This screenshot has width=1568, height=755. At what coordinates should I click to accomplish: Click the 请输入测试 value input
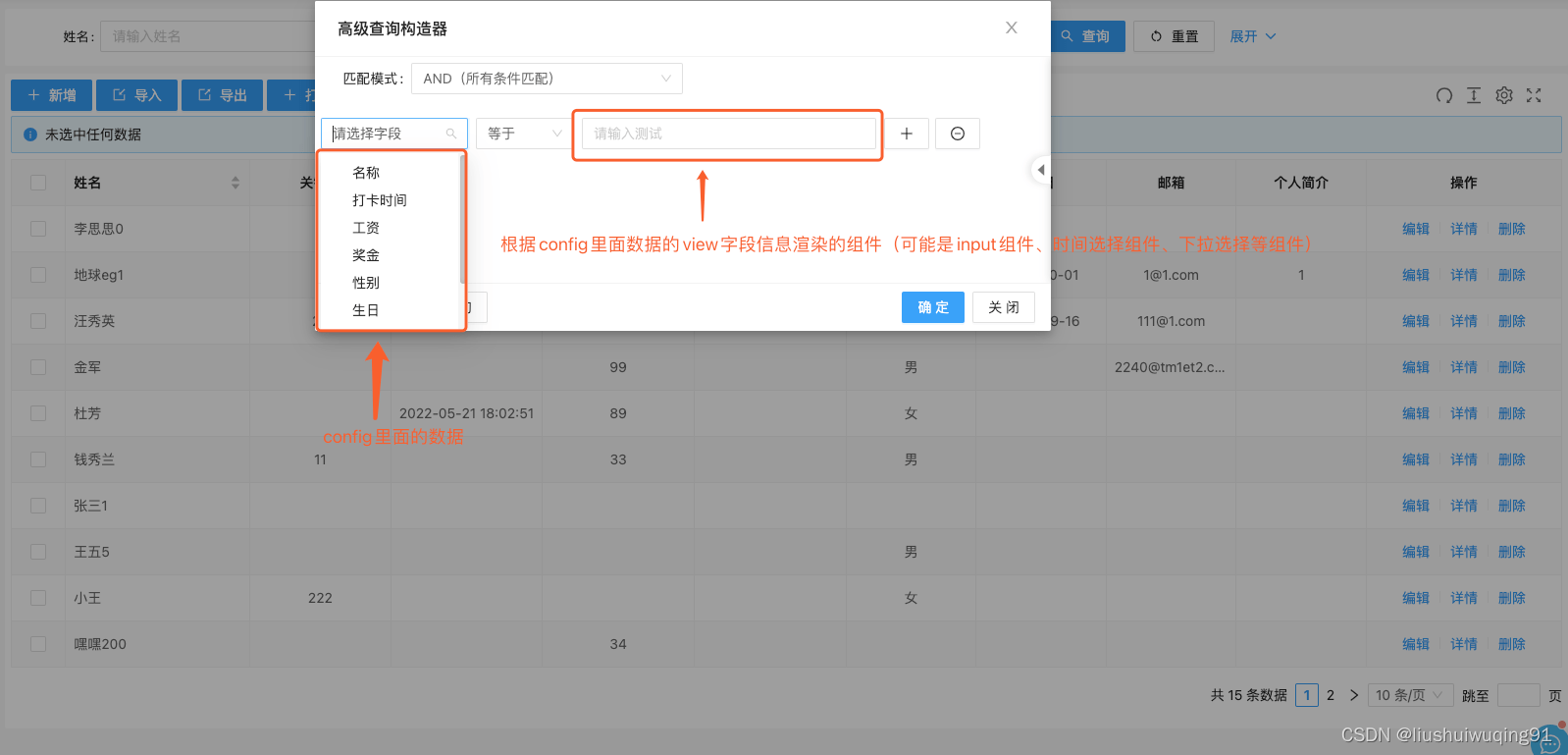point(728,134)
